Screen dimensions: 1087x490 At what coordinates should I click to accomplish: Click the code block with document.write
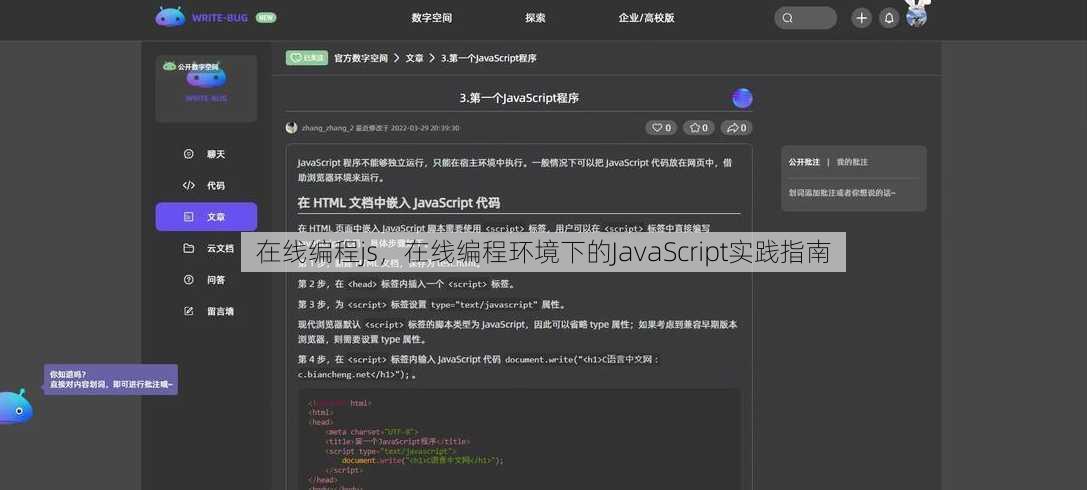pos(519,439)
